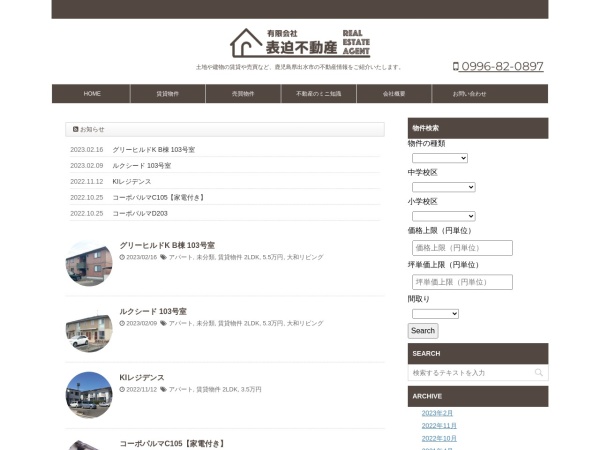The image size is (600, 450).
Task: Open the 物件の種類 dropdown
Action: (440, 158)
